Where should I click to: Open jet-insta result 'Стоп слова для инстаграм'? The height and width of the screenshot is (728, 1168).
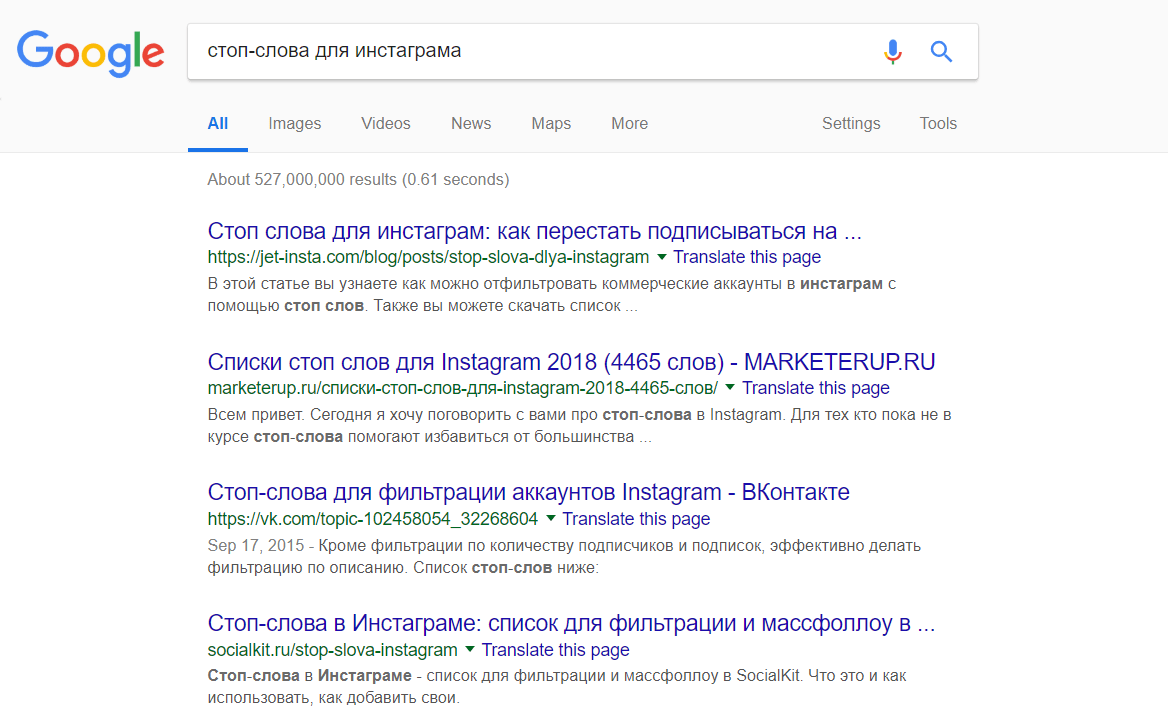tap(534, 231)
